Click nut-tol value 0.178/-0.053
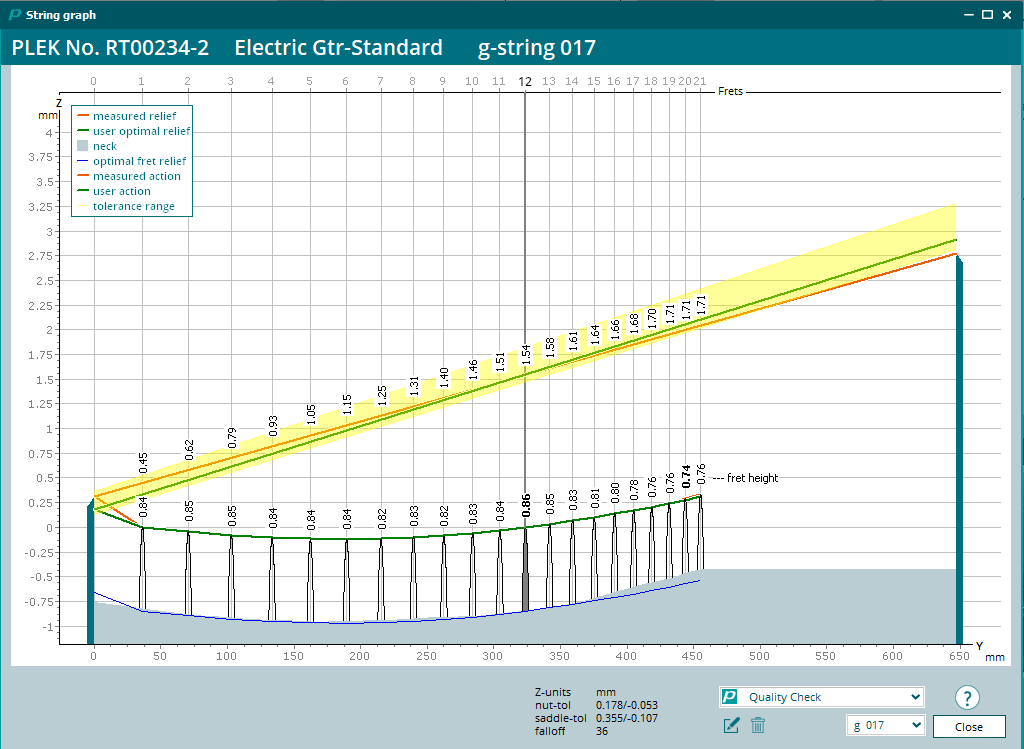The image size is (1024, 749). coord(627,705)
